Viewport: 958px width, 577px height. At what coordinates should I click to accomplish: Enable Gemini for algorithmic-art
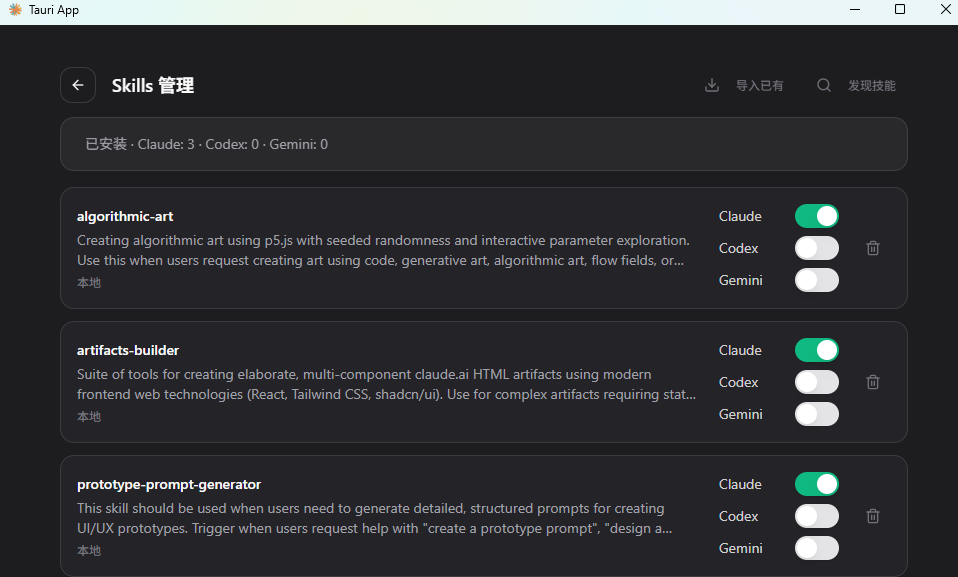[816, 280]
